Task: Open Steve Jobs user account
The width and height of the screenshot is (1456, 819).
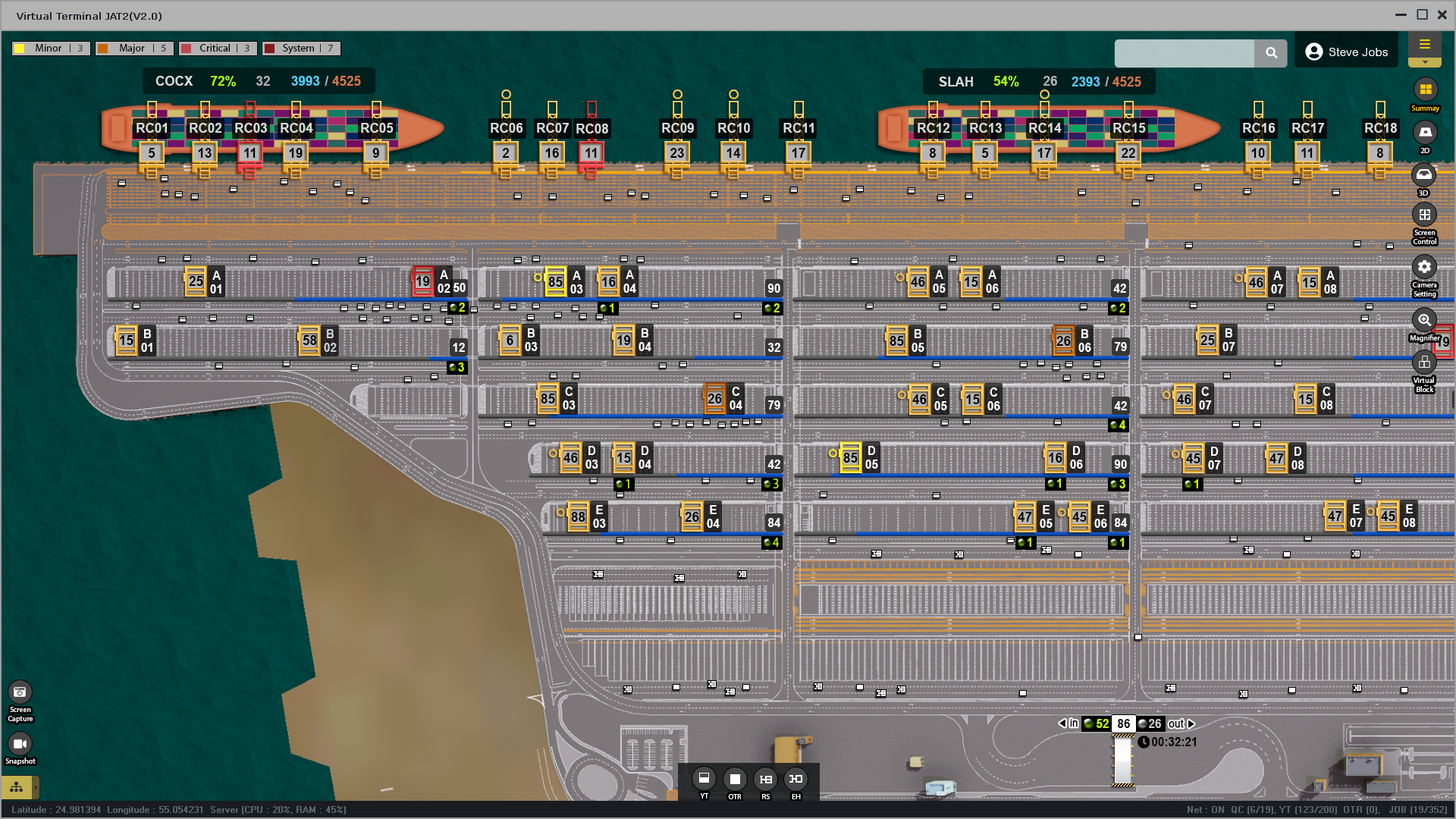Action: (1346, 52)
